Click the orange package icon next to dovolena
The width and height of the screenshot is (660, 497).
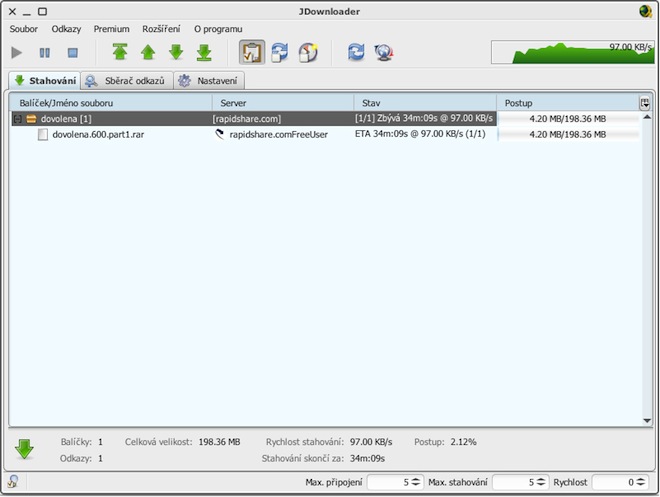point(31,119)
